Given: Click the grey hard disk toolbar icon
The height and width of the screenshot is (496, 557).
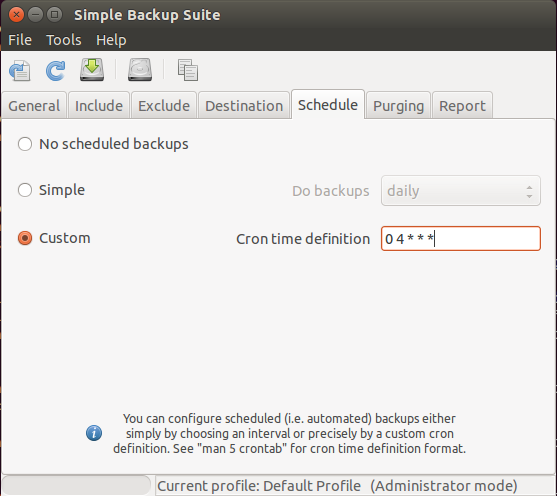Looking at the screenshot, I should coord(140,70).
